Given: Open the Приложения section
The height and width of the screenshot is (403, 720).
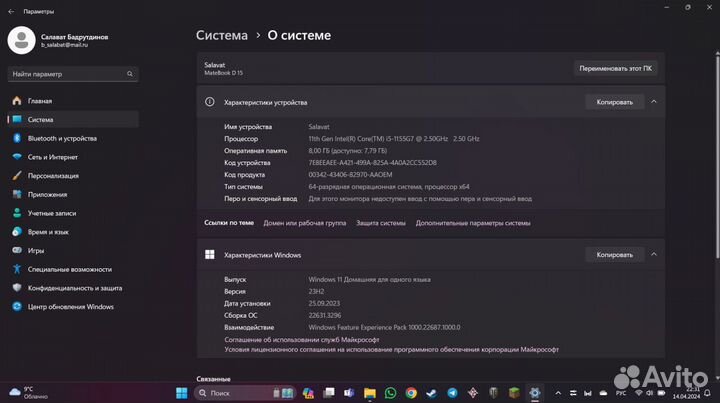Looking at the screenshot, I should 73,195.
